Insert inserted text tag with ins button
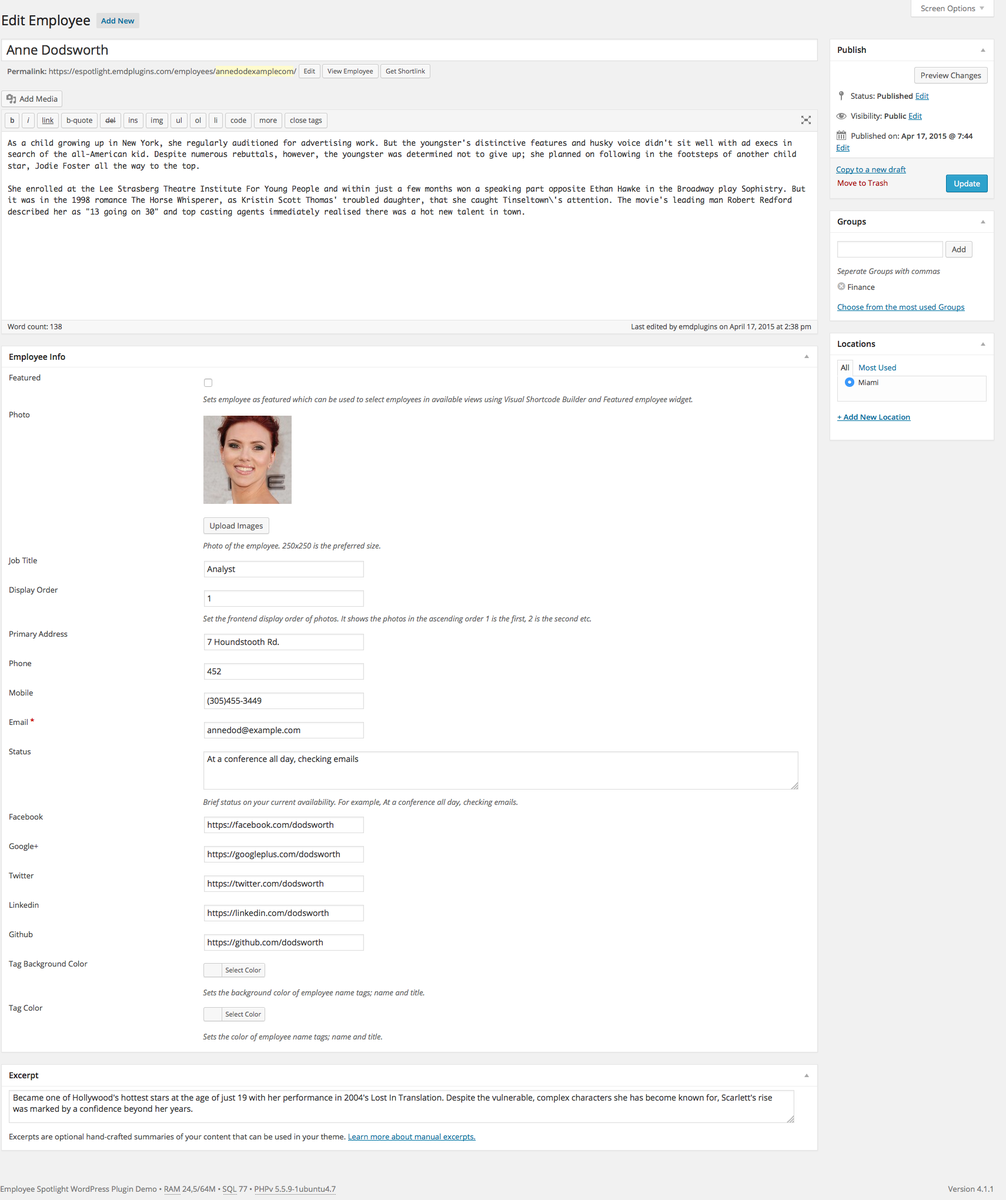 pyautogui.click(x=133, y=120)
